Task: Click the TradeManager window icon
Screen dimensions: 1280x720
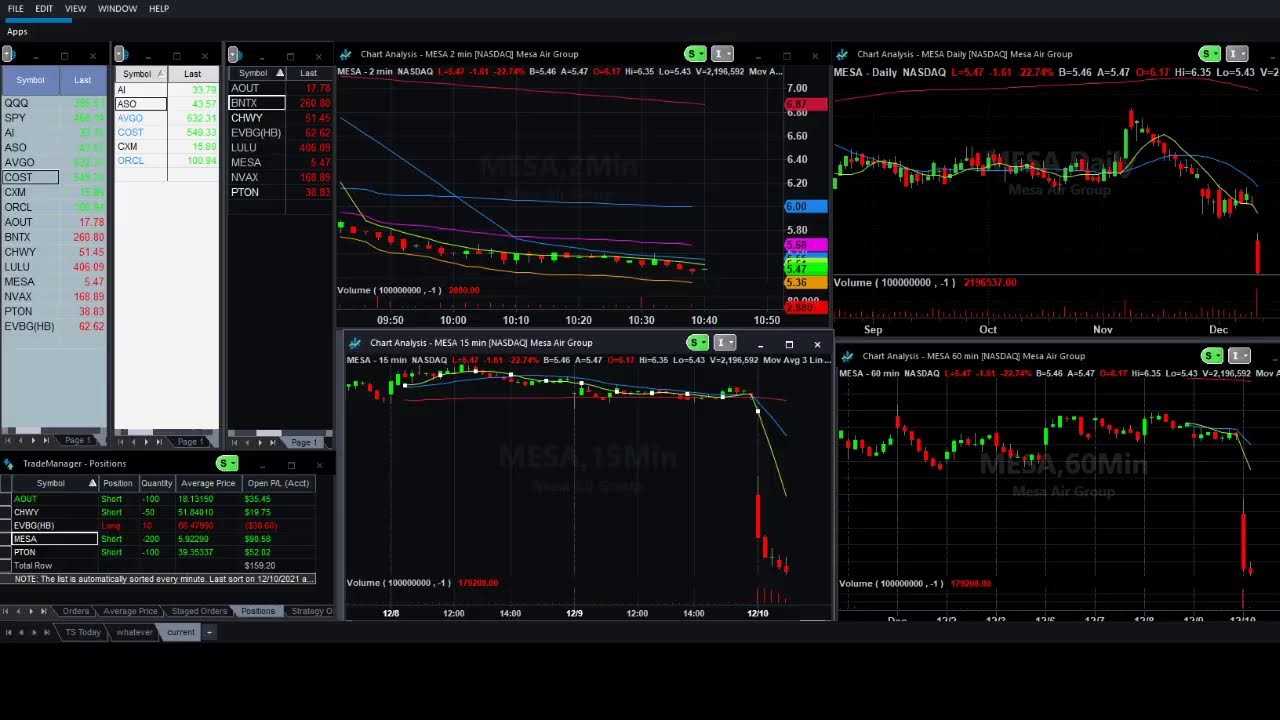Action: [x=9, y=463]
